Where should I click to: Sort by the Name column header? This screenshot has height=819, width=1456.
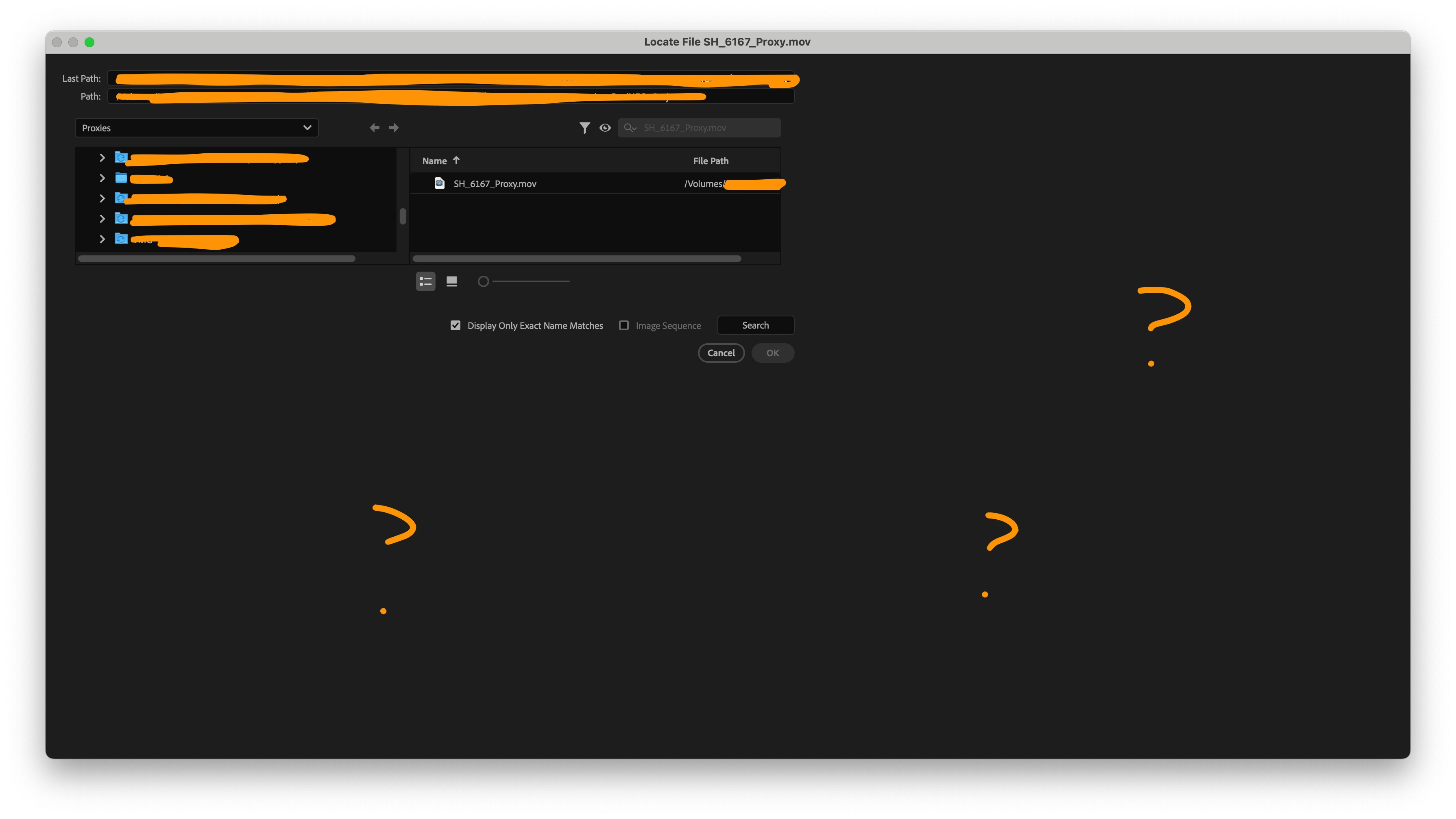[434, 161]
